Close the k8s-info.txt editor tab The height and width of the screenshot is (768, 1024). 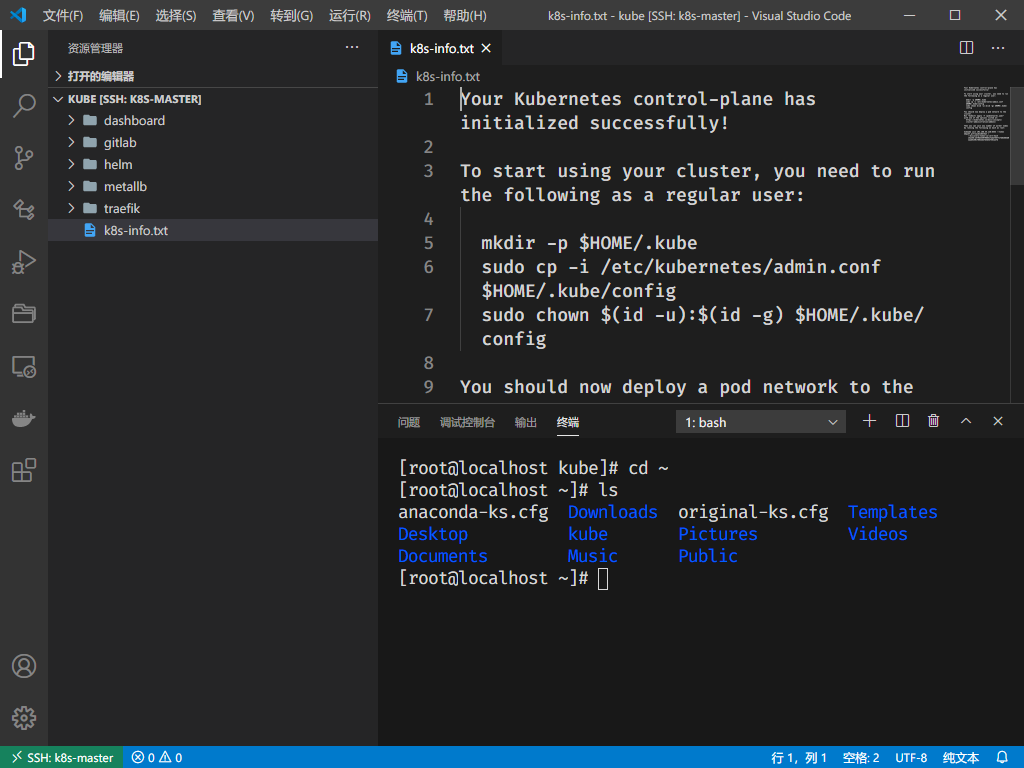click(487, 48)
